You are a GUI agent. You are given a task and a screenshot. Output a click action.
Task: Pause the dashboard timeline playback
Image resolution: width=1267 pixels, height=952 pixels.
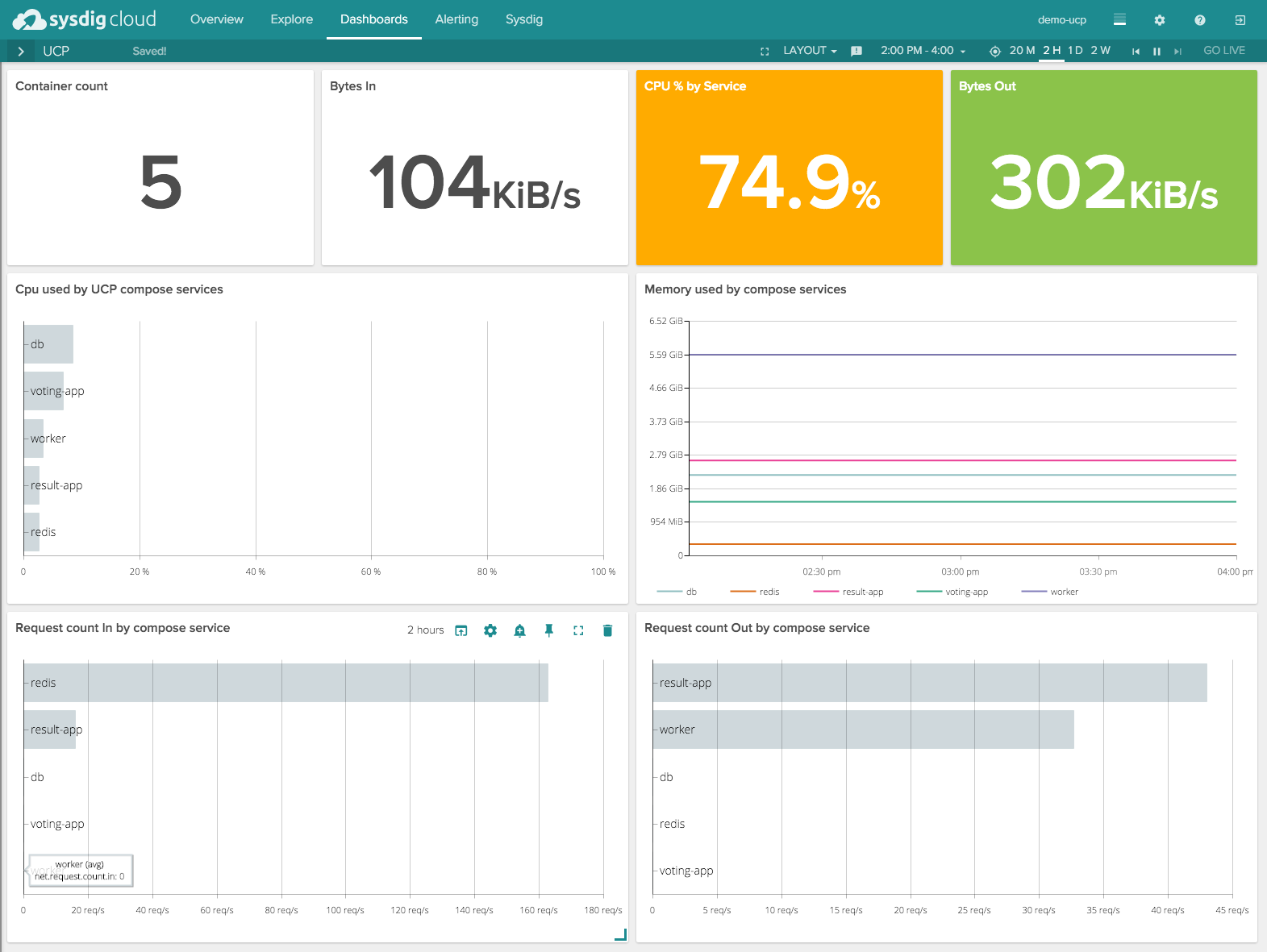[1157, 51]
